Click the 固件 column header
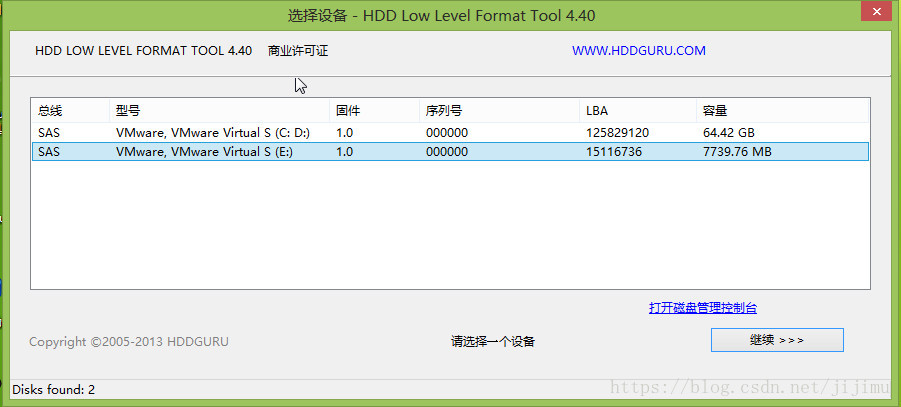The width and height of the screenshot is (901, 407). coord(374,110)
